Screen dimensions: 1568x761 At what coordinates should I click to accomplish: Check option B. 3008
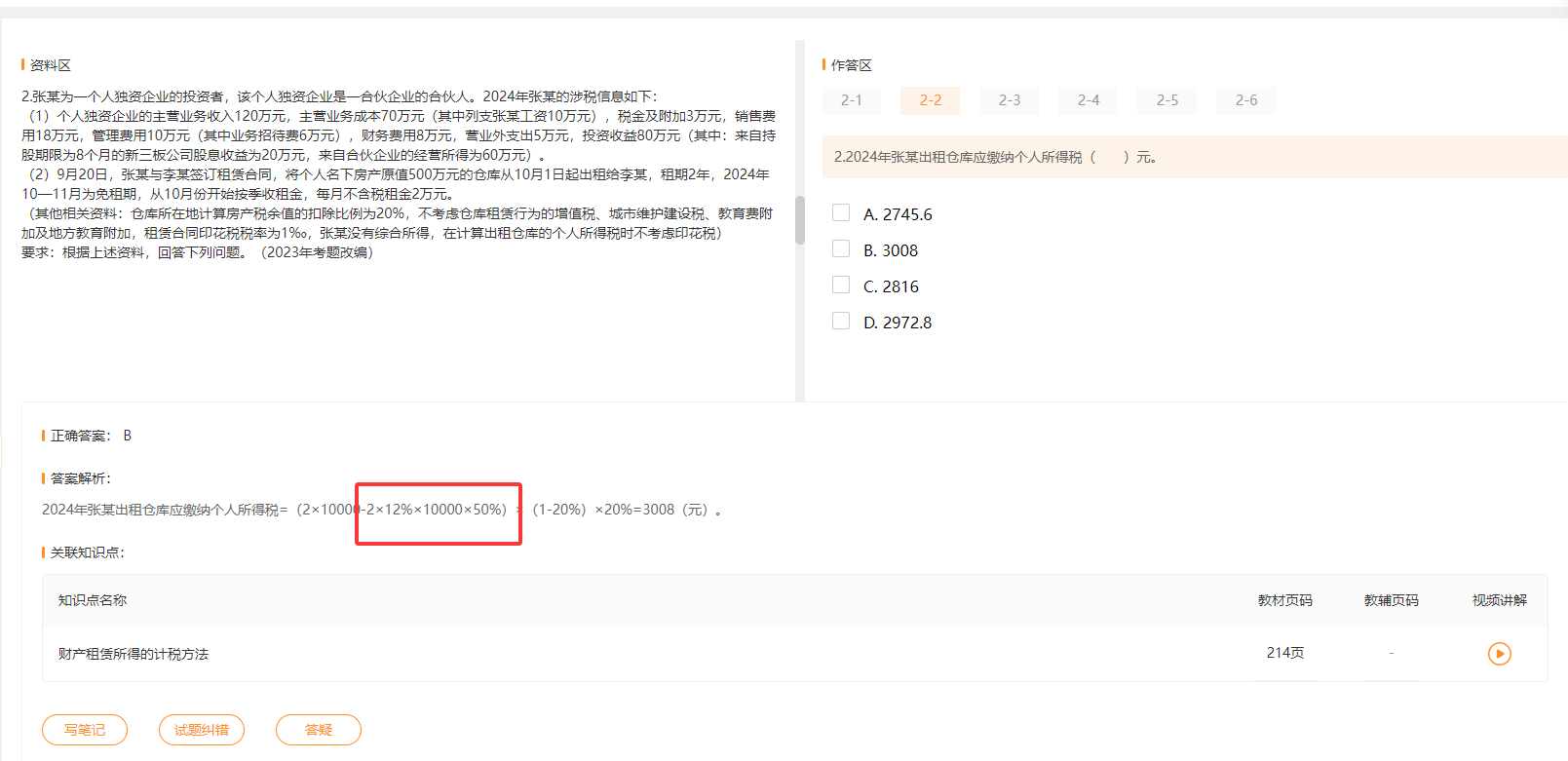point(841,249)
